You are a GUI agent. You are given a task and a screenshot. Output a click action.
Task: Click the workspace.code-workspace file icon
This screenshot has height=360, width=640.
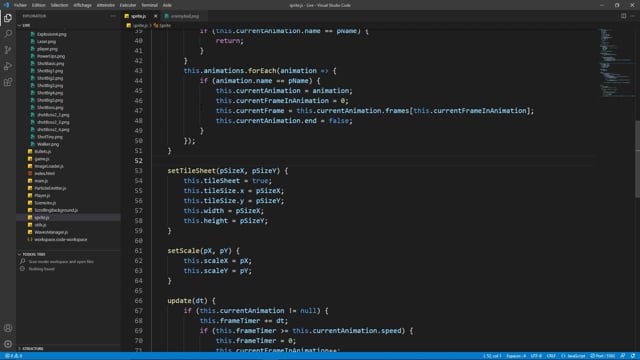tap(30, 240)
